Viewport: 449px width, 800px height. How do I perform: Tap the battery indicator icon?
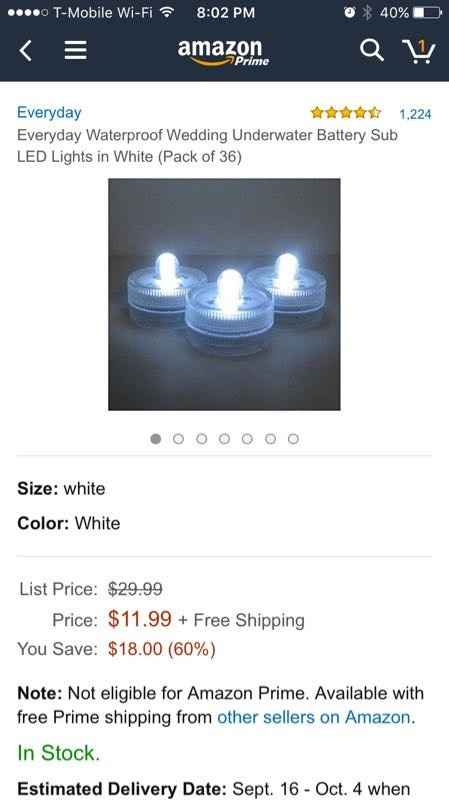pos(427,12)
